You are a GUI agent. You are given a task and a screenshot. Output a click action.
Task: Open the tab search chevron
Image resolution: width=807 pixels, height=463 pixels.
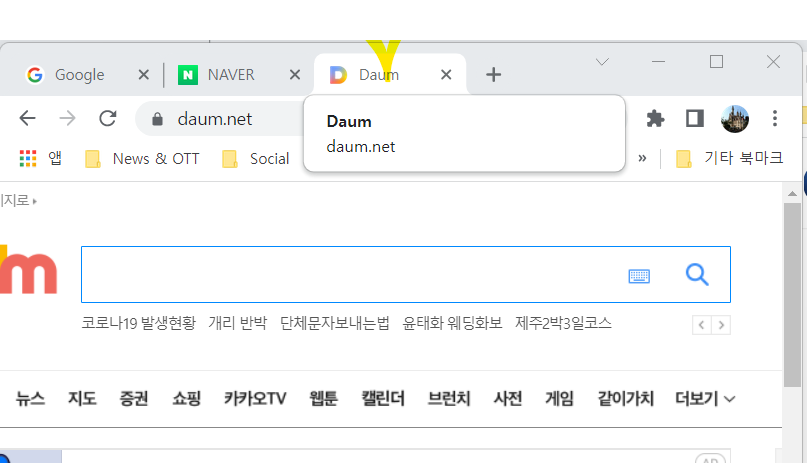(602, 62)
